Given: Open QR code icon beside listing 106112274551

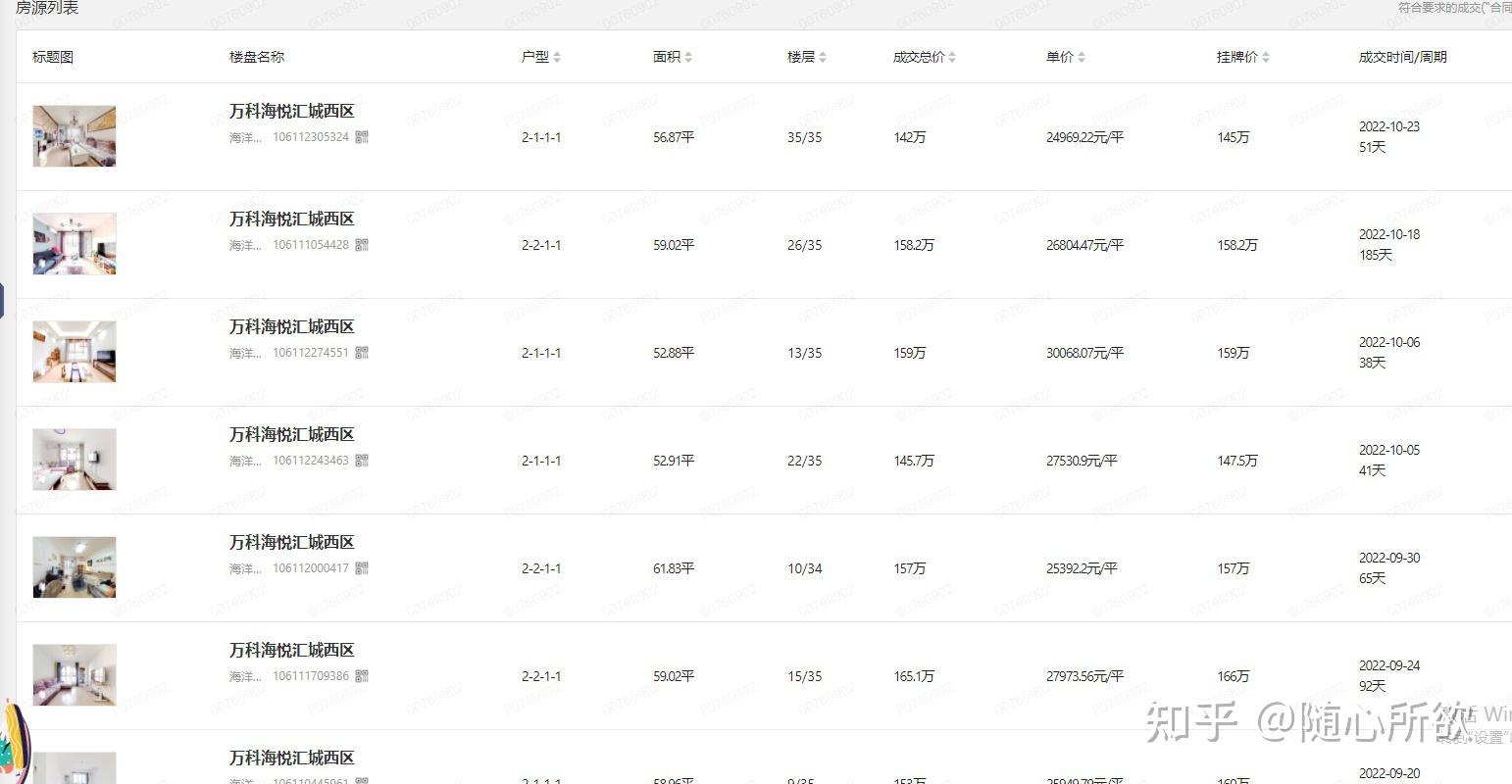Looking at the screenshot, I should coord(362,353).
